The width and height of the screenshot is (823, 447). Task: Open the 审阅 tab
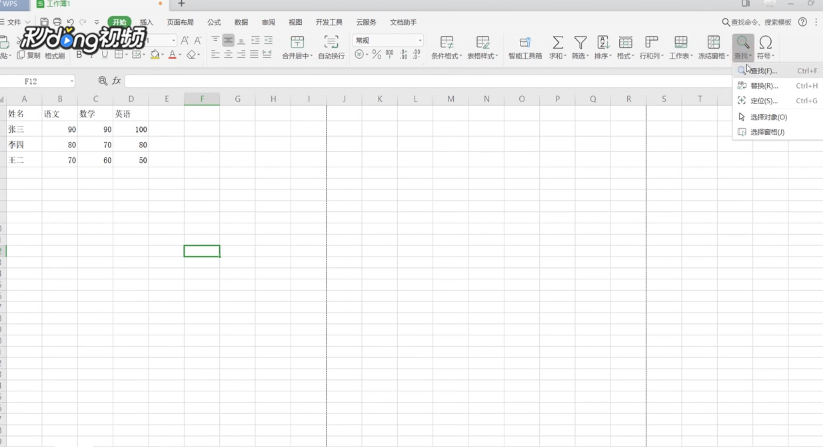coord(268,22)
